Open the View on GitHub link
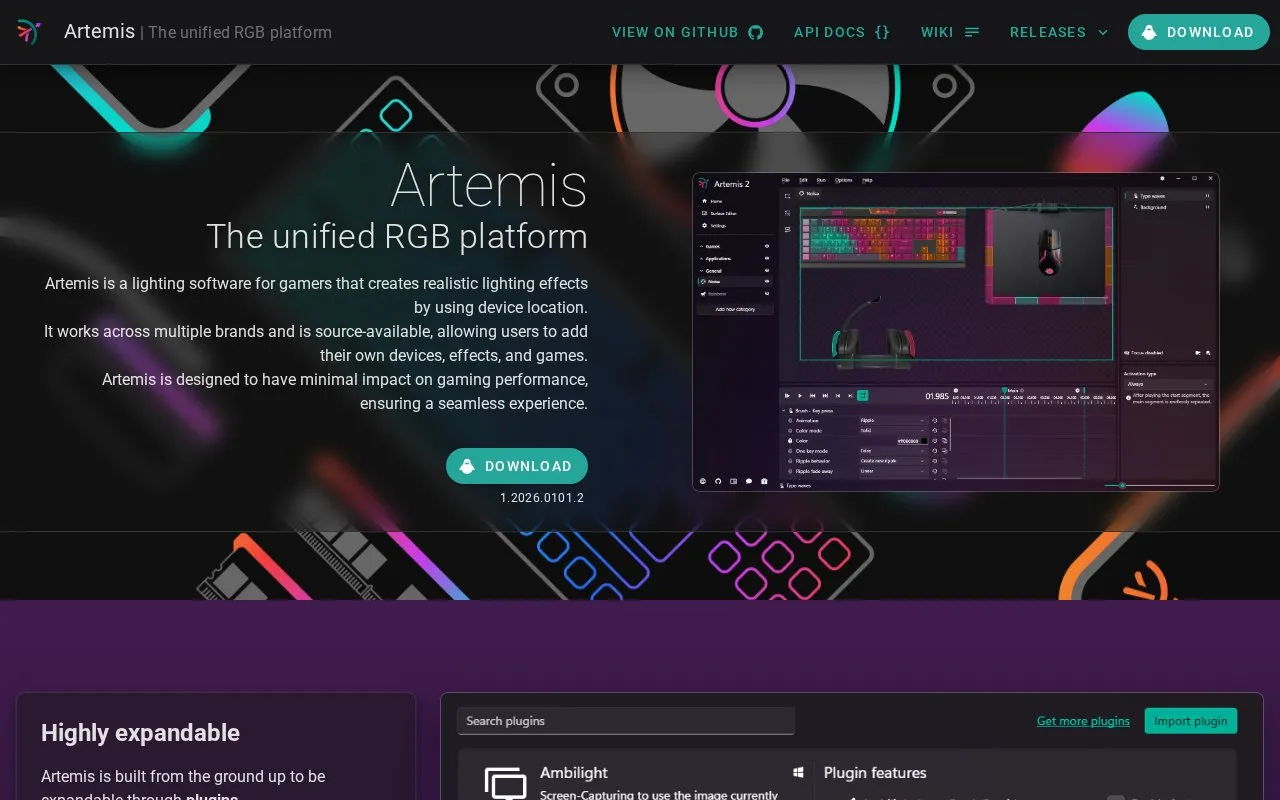The width and height of the screenshot is (1280, 800). tap(687, 32)
